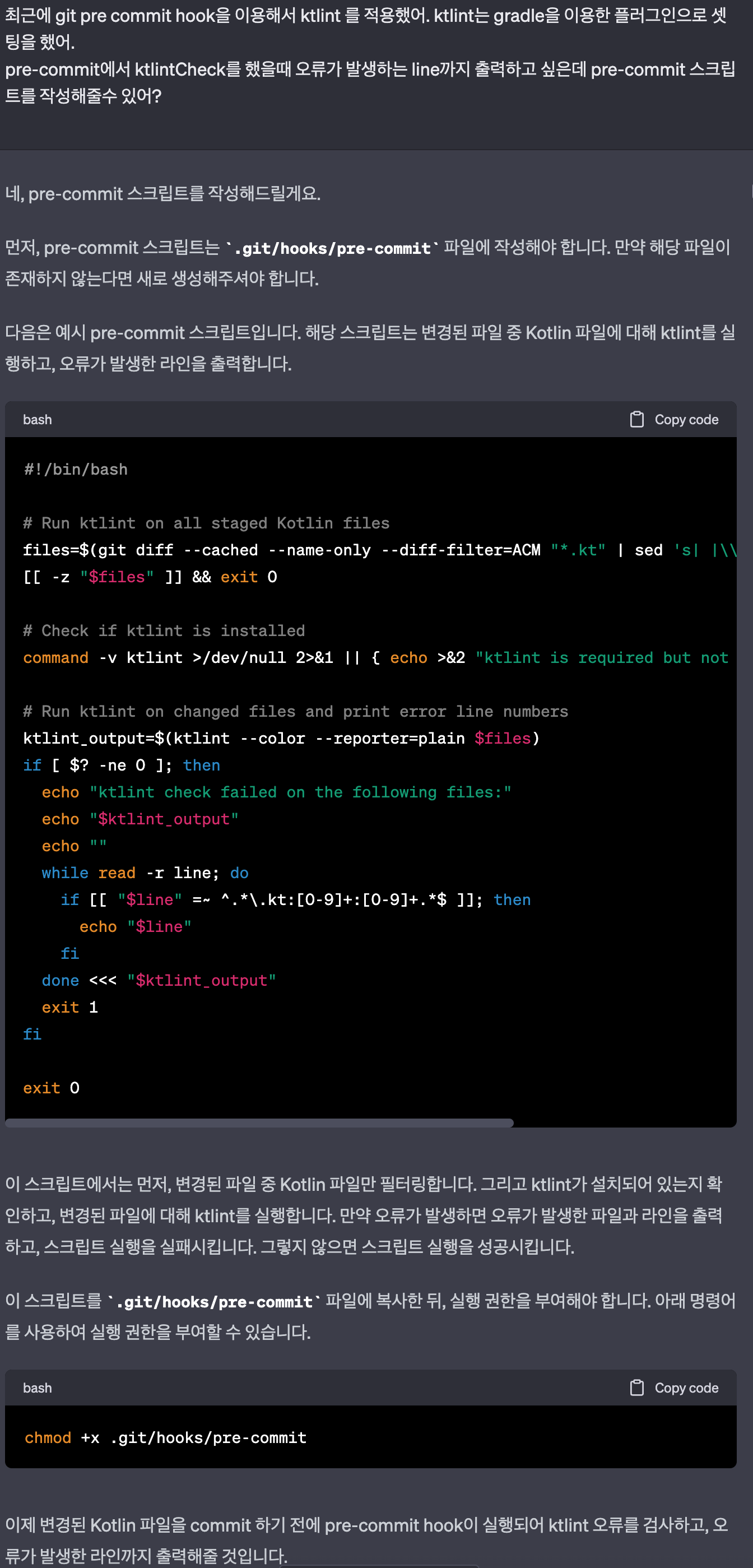Click the 'exit 1' line

point(69,1007)
